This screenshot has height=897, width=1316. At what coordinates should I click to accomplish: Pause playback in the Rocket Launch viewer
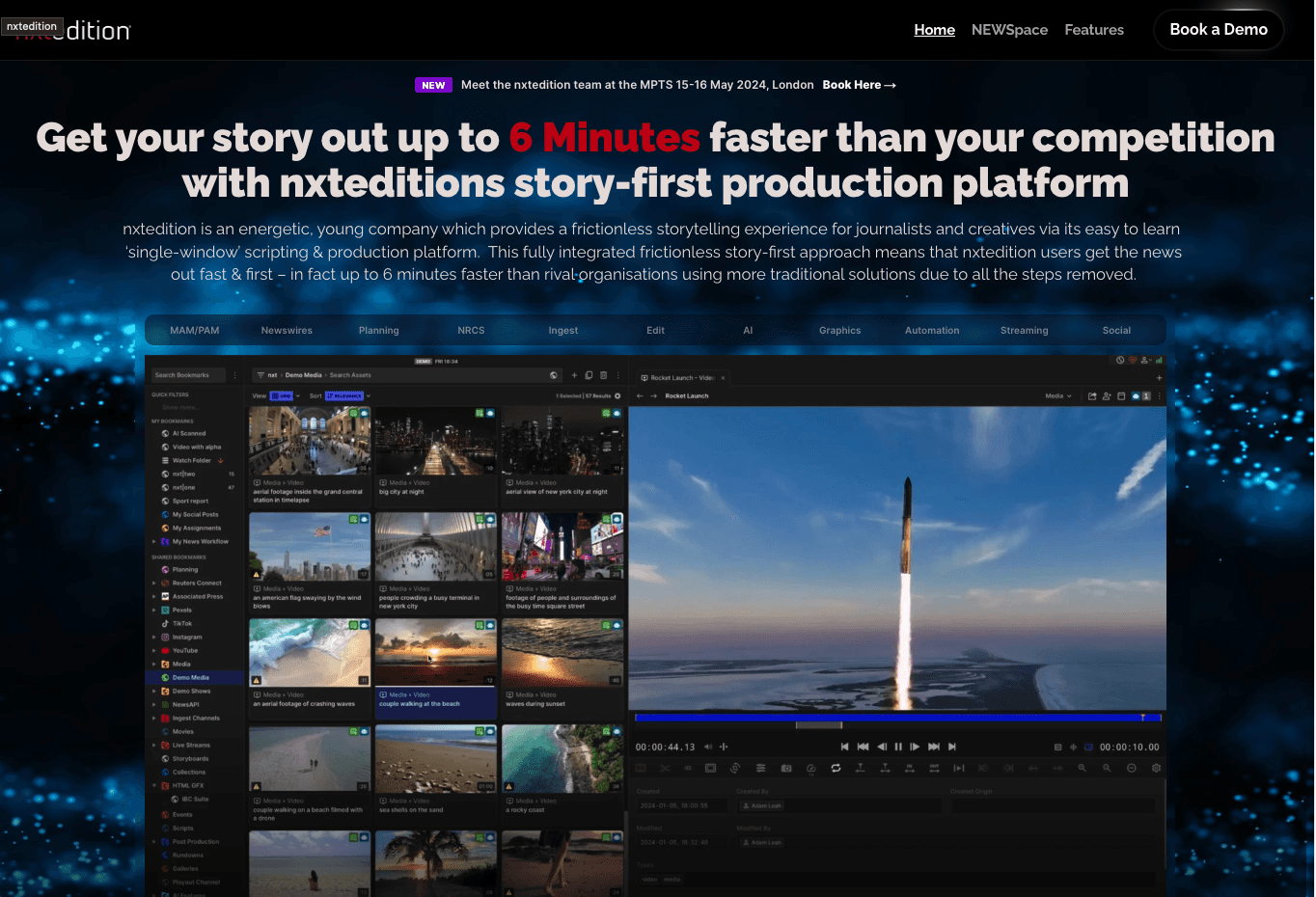[x=898, y=747]
